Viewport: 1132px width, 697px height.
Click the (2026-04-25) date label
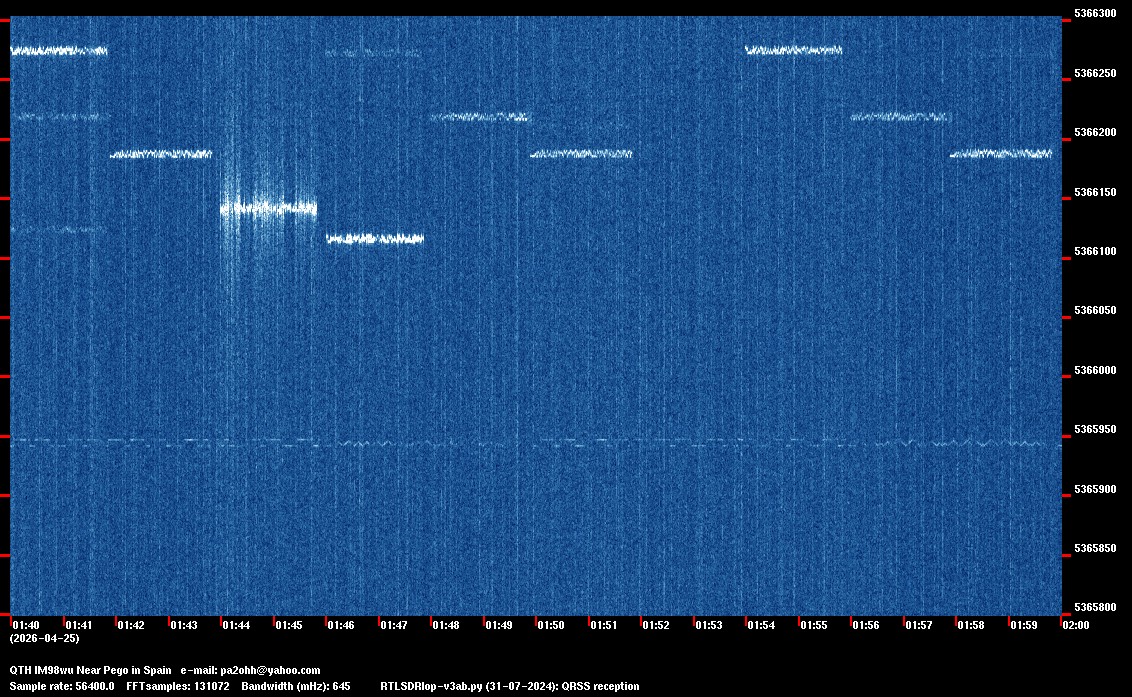click(x=44, y=638)
